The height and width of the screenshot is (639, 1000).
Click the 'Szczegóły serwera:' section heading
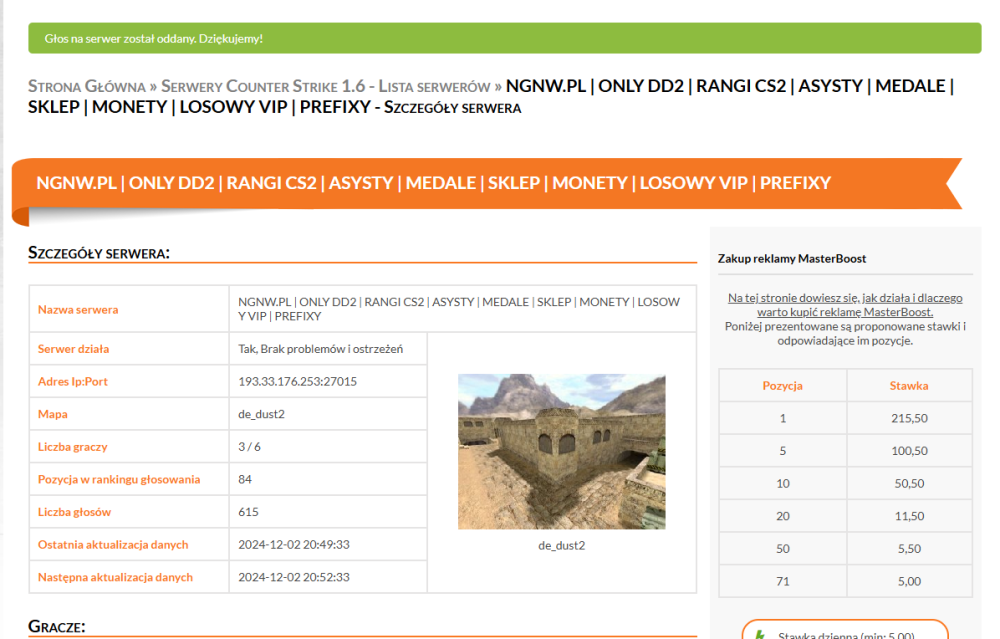pyautogui.click(x=99, y=253)
